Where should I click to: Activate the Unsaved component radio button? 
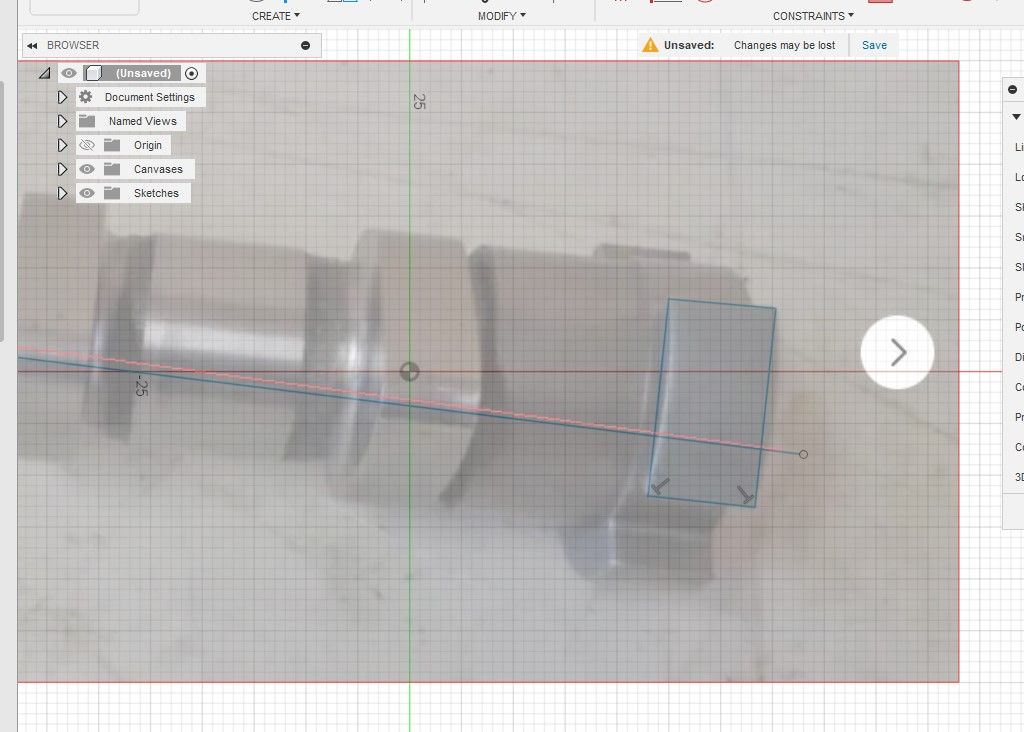coord(191,74)
